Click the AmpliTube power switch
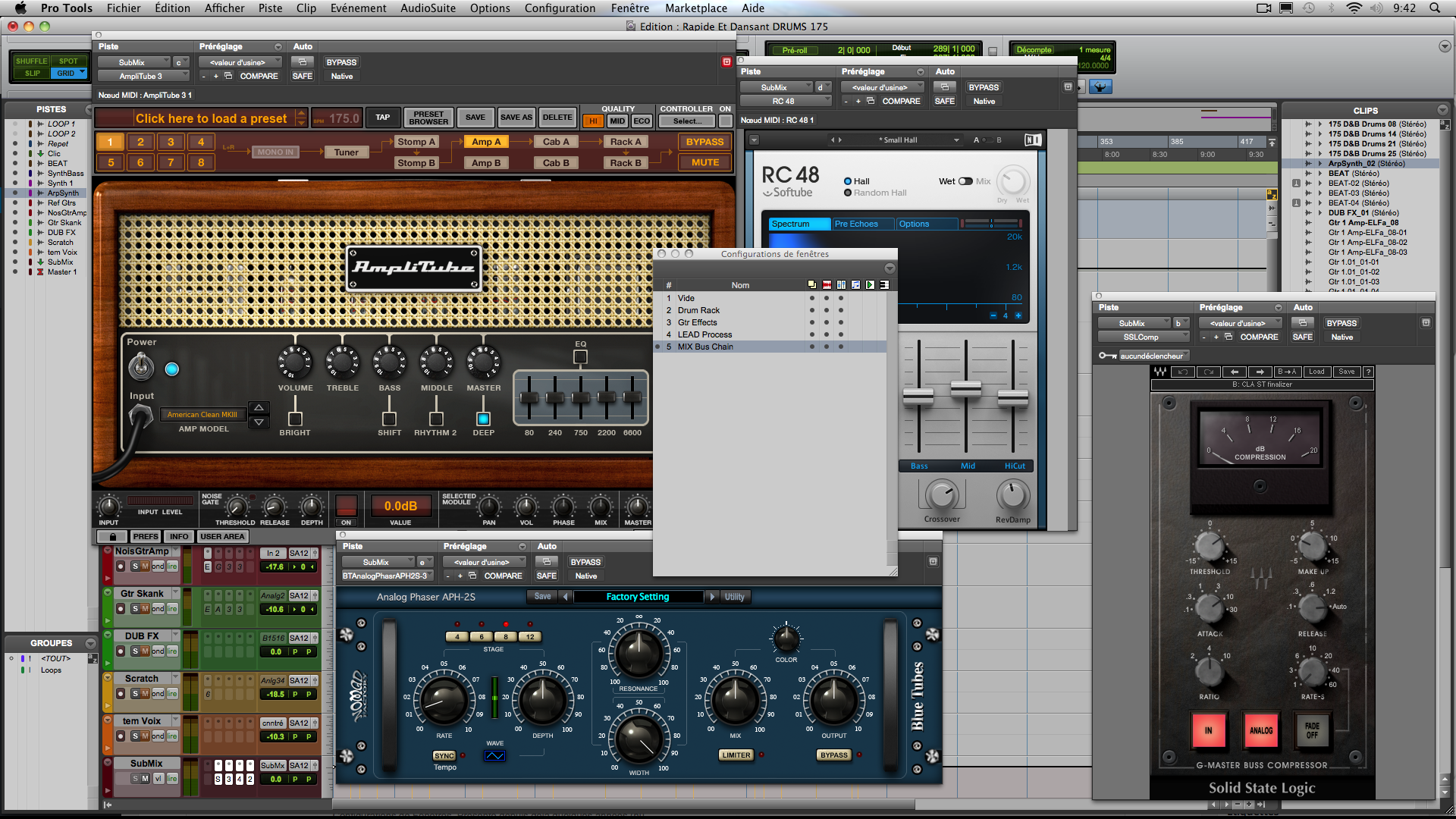The image size is (1456, 819). [141, 368]
